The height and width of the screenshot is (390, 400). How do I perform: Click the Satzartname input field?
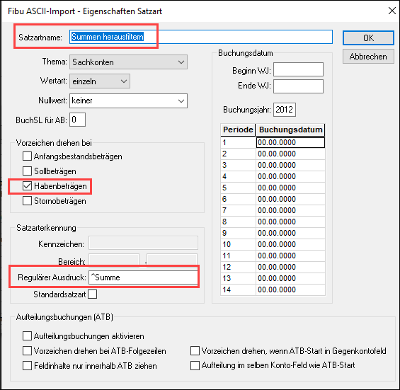[x=201, y=37]
